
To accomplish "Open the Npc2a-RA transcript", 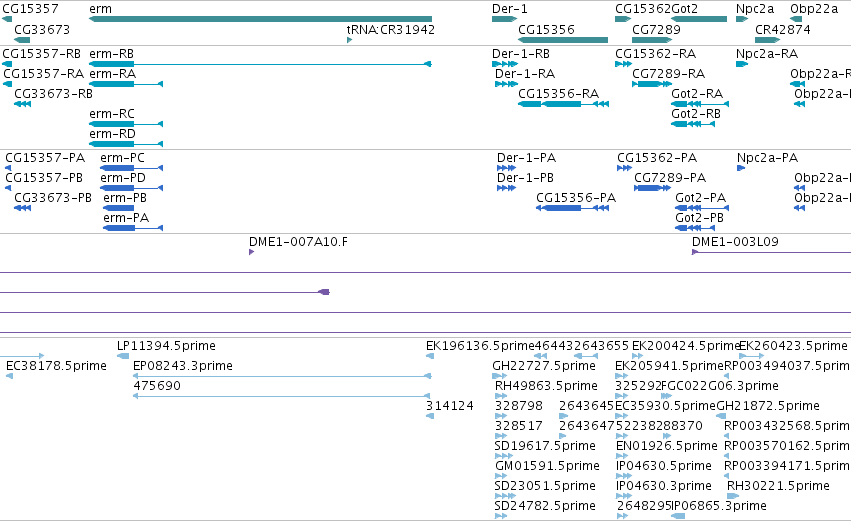I will (x=767, y=54).
